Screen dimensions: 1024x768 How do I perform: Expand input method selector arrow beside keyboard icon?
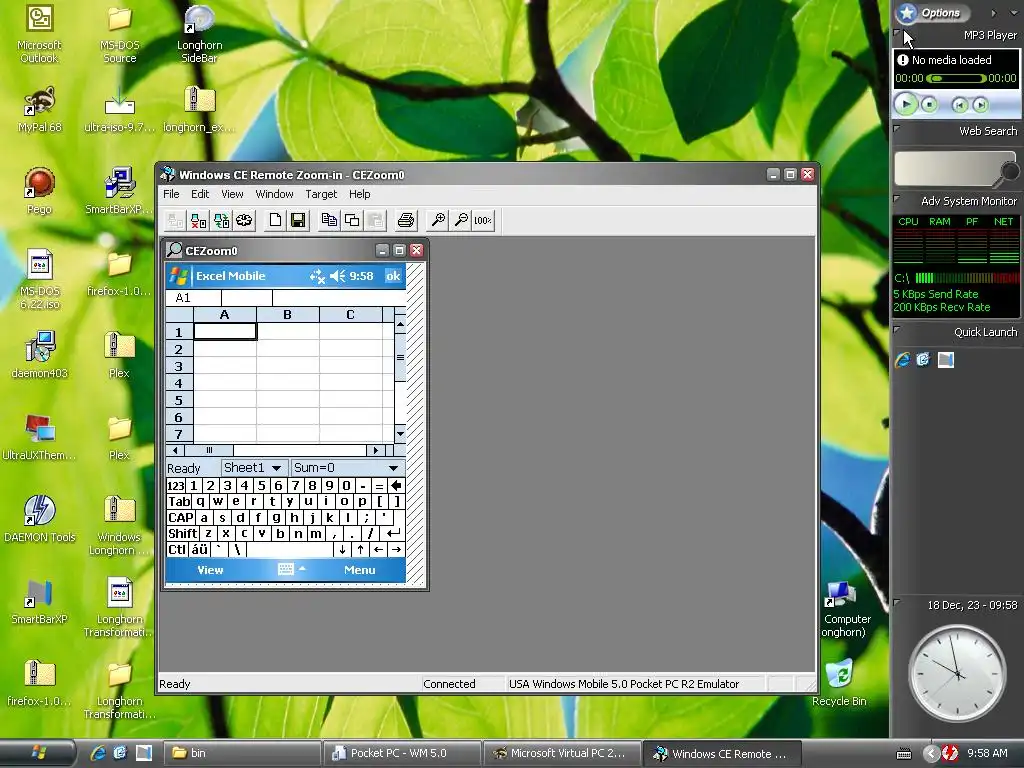tap(302, 569)
